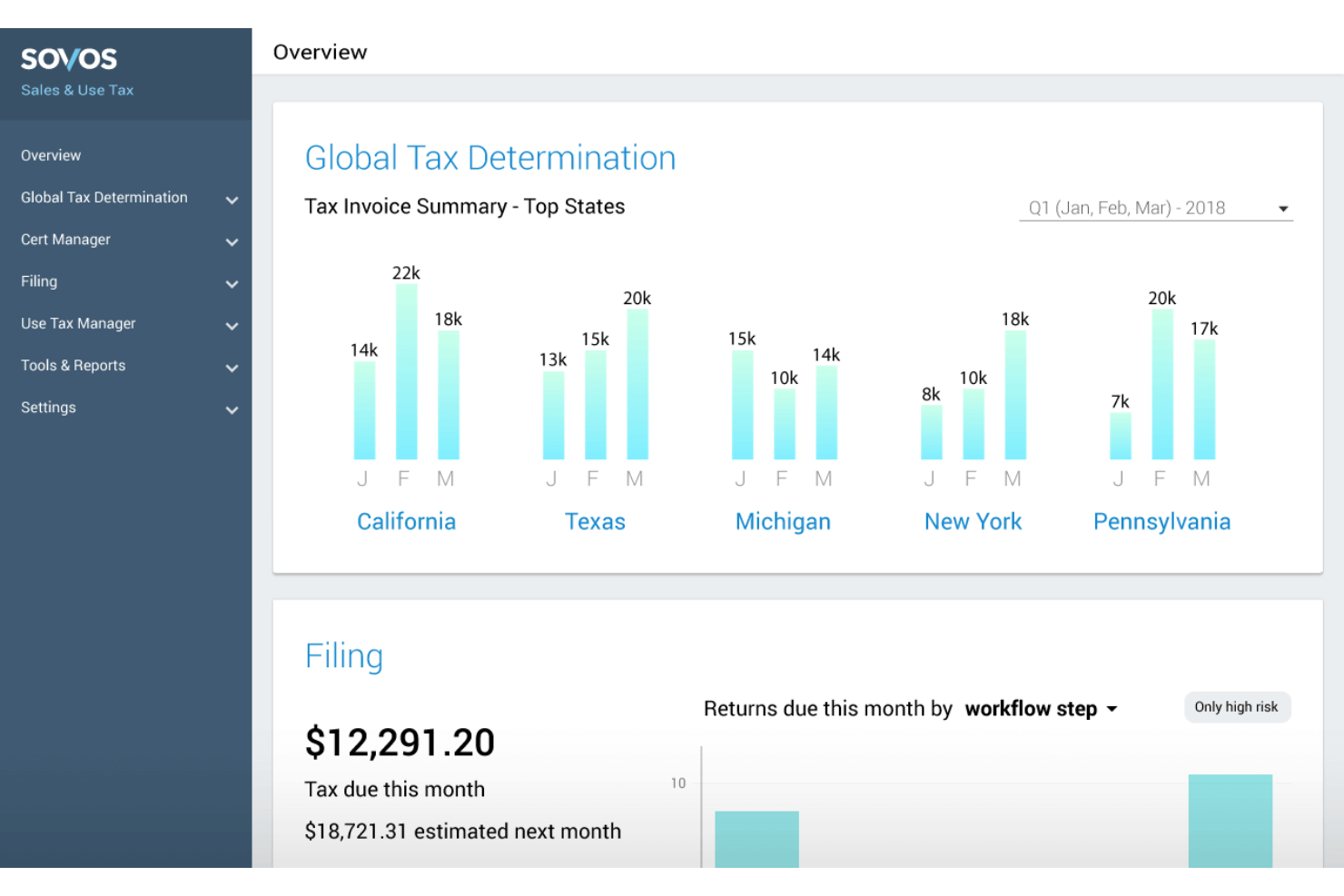Go to Filing in the sidebar
The image size is (1344, 896).
[x=39, y=281]
